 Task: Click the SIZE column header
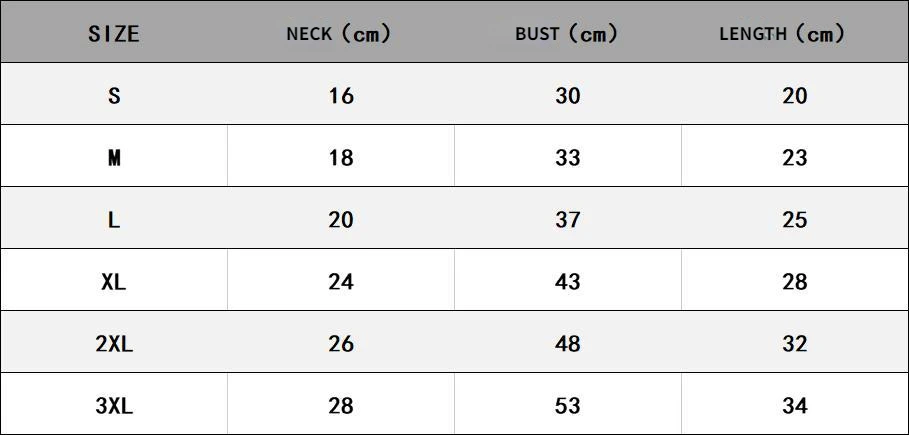click(x=114, y=34)
